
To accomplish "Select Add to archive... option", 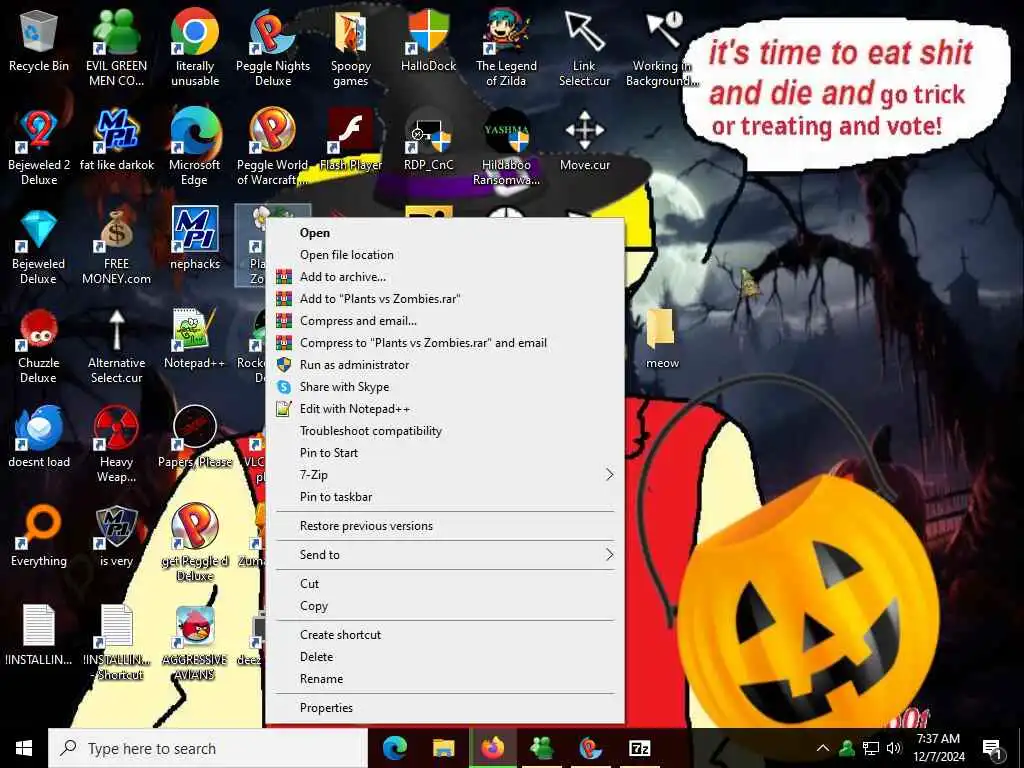I will coord(445,277).
